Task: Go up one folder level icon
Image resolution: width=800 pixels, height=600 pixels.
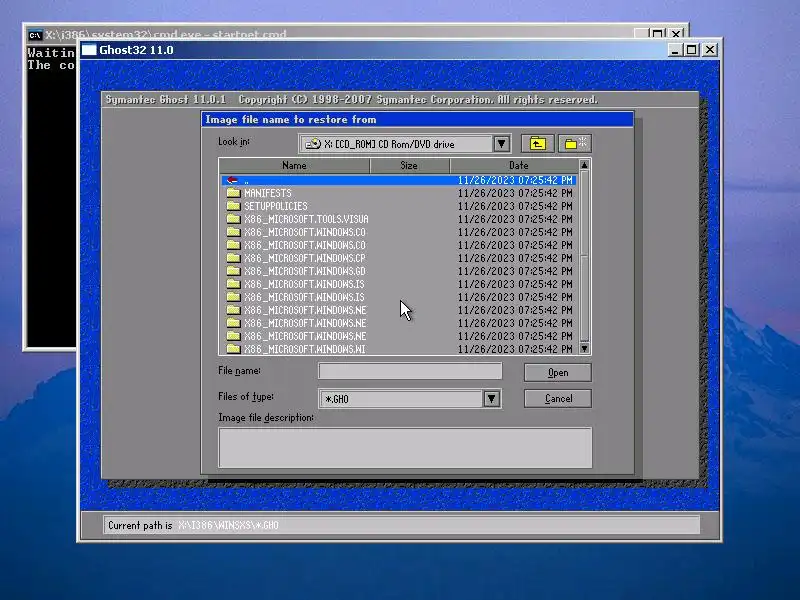Action: [x=537, y=144]
